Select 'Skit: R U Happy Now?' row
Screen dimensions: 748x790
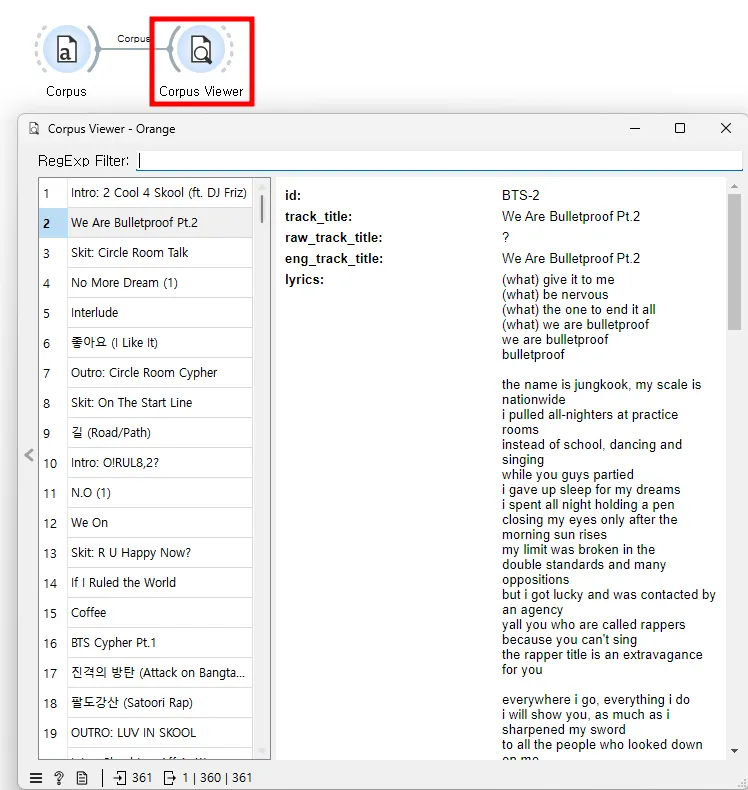click(159, 553)
